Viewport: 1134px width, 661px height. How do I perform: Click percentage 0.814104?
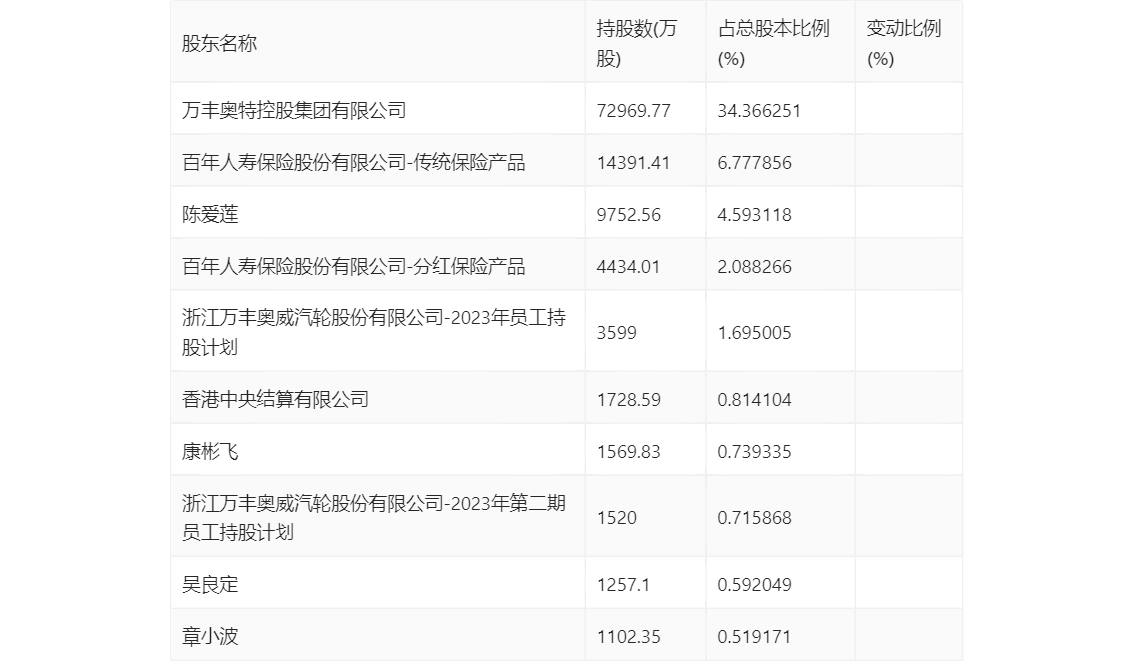point(754,400)
